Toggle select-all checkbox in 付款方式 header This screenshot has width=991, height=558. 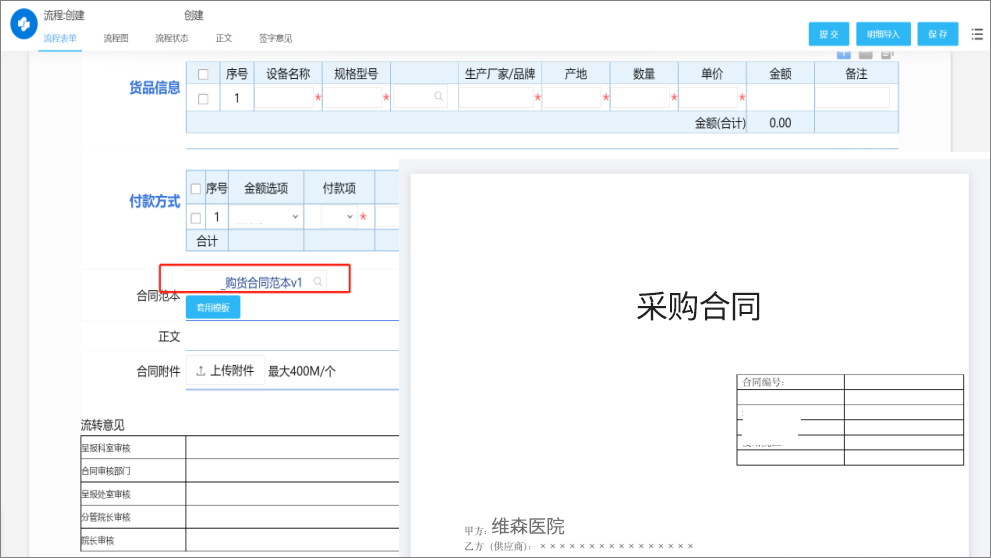(196, 188)
